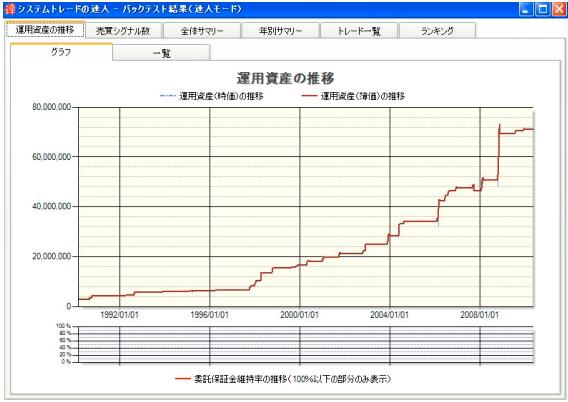Switch to the 運用資産の推移 tab
Screen dimensions: 568x402
(x=45, y=29)
